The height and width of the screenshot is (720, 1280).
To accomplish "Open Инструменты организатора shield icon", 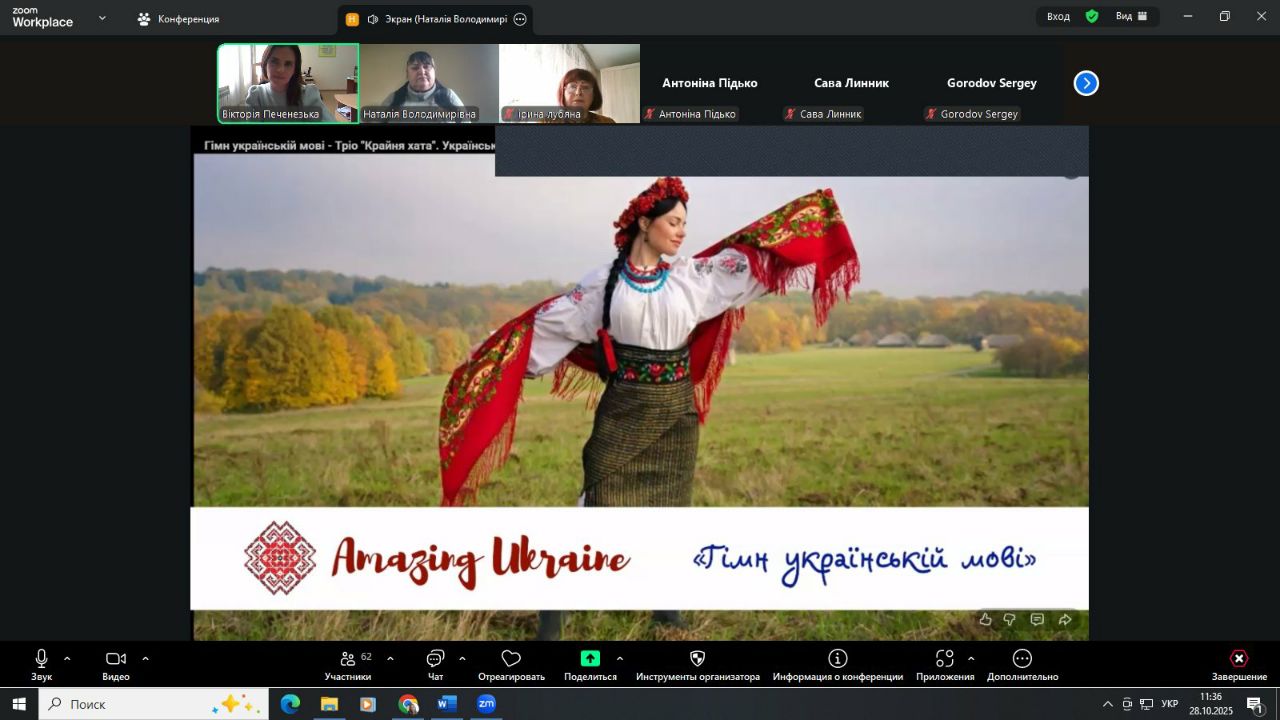I will pyautogui.click(x=698, y=660).
